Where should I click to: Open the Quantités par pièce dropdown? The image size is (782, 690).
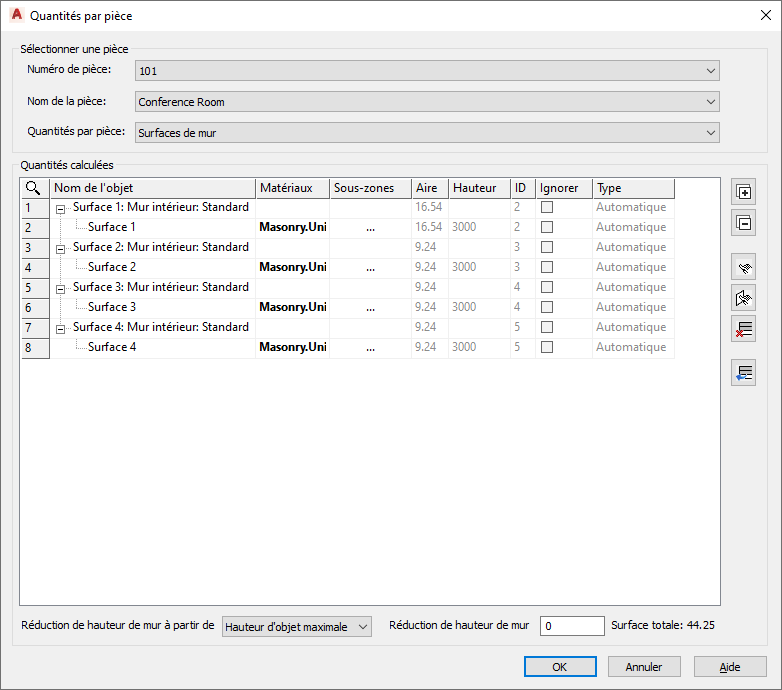tap(427, 133)
